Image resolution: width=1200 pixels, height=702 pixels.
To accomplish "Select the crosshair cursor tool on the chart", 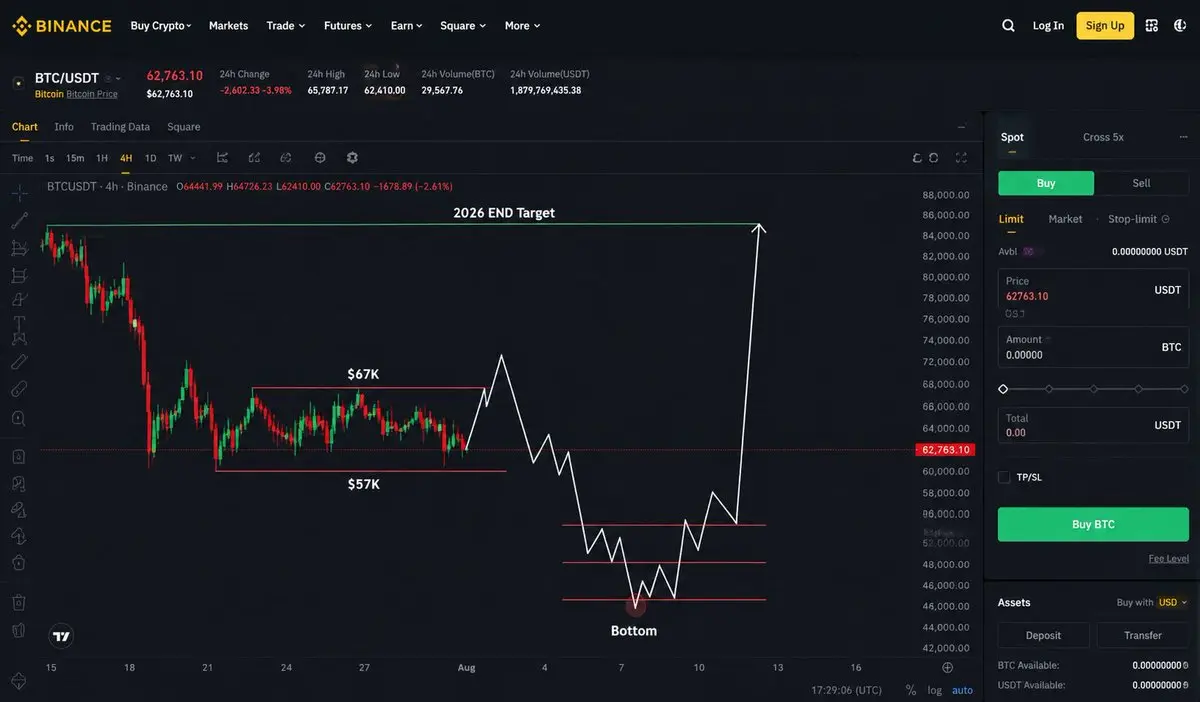I will coord(19,192).
